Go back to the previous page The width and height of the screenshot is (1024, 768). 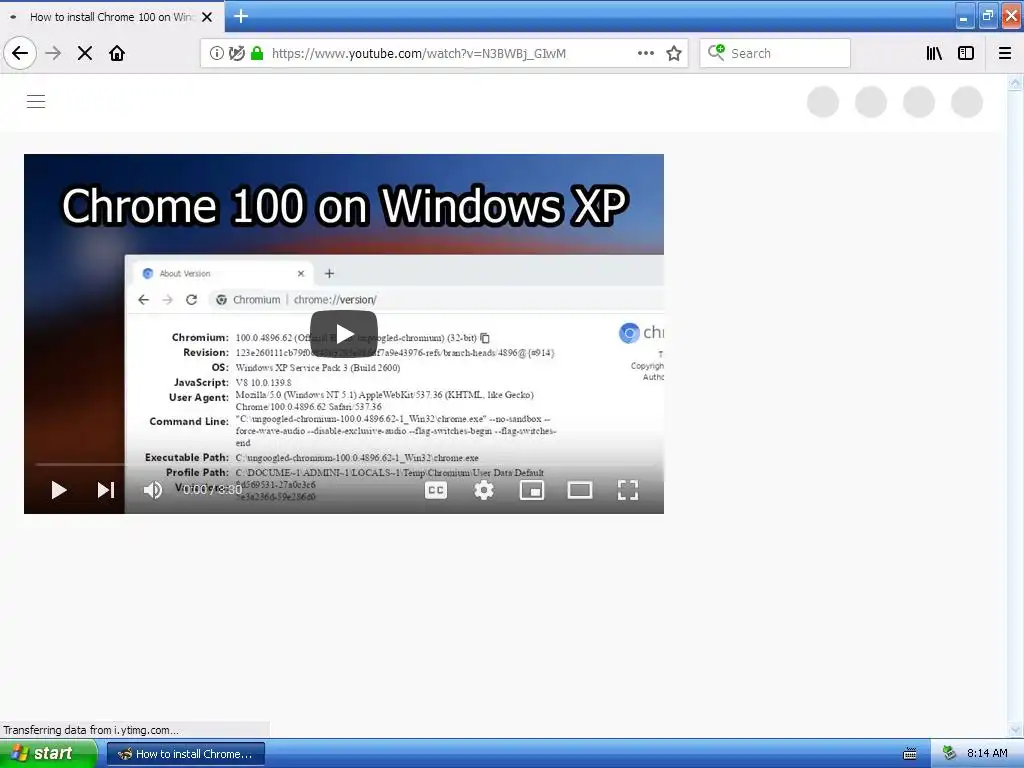[x=20, y=53]
